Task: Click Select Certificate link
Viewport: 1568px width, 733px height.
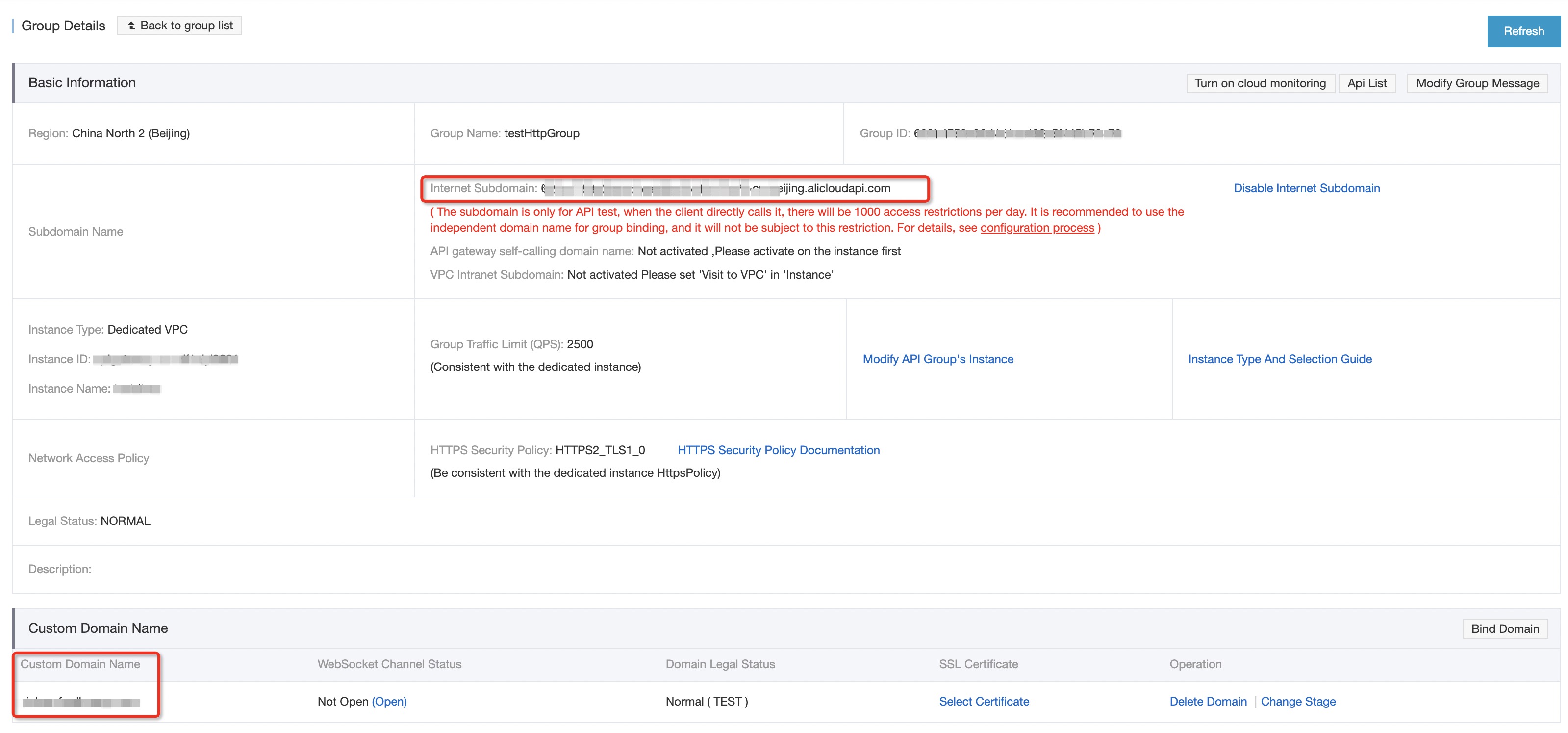Action: pyautogui.click(x=983, y=701)
